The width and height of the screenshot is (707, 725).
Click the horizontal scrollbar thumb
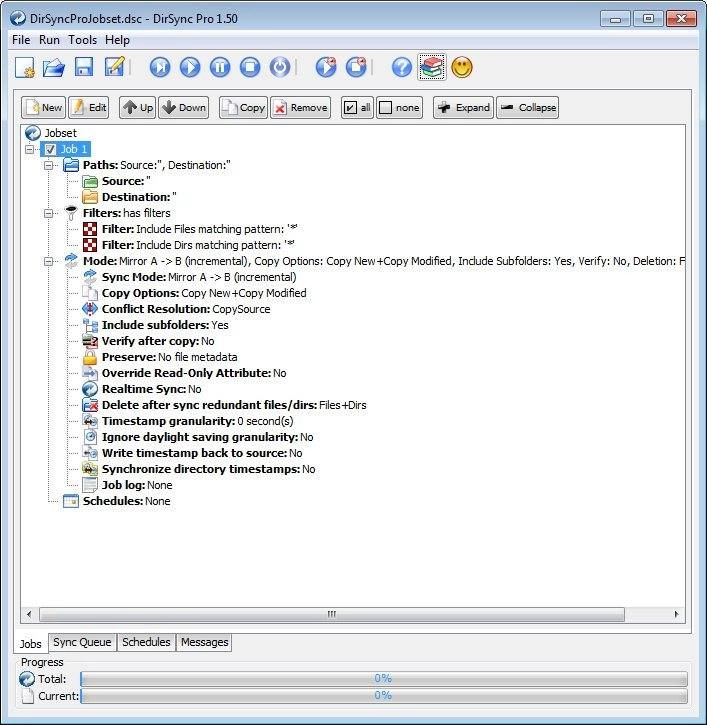pos(332,614)
